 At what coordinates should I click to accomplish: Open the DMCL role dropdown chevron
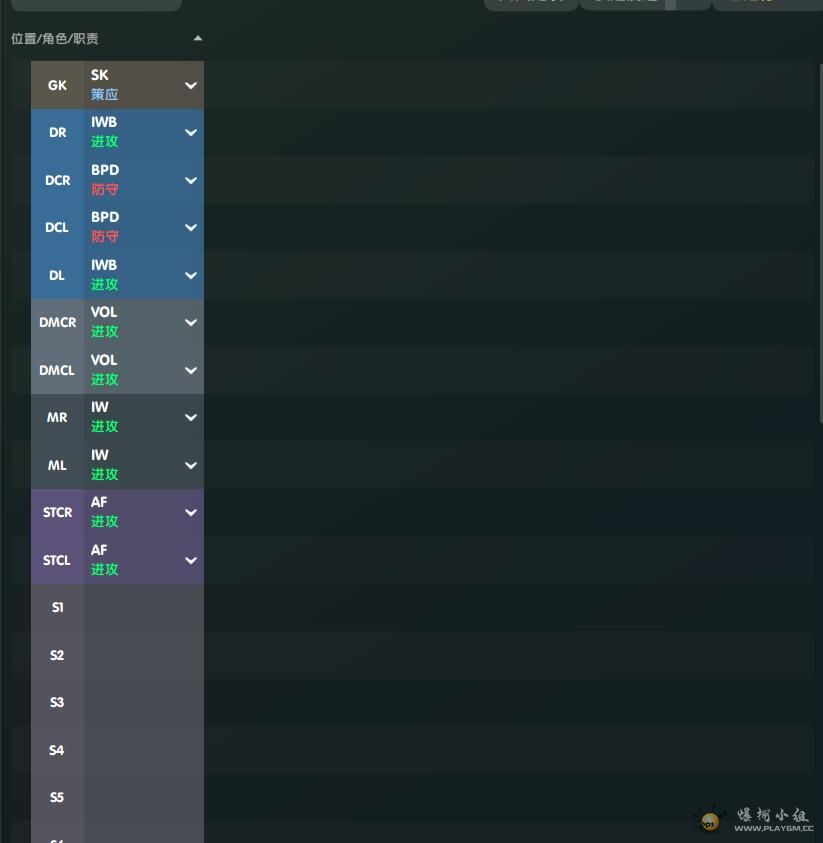click(191, 370)
